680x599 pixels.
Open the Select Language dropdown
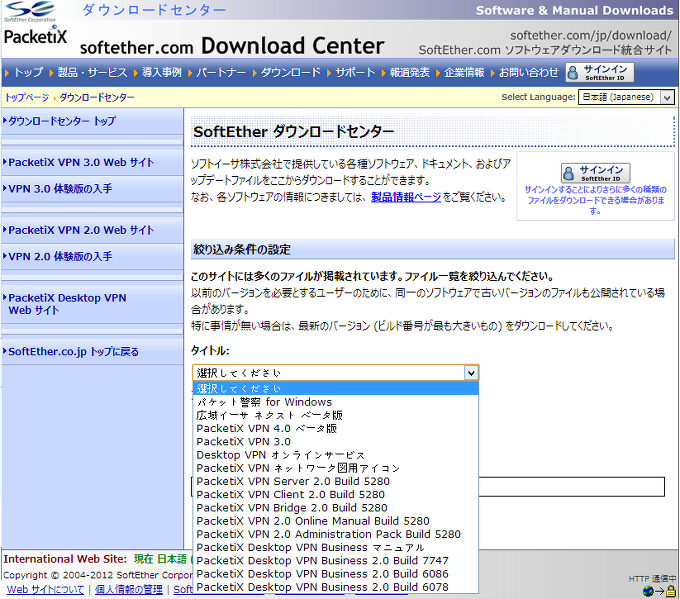626,97
